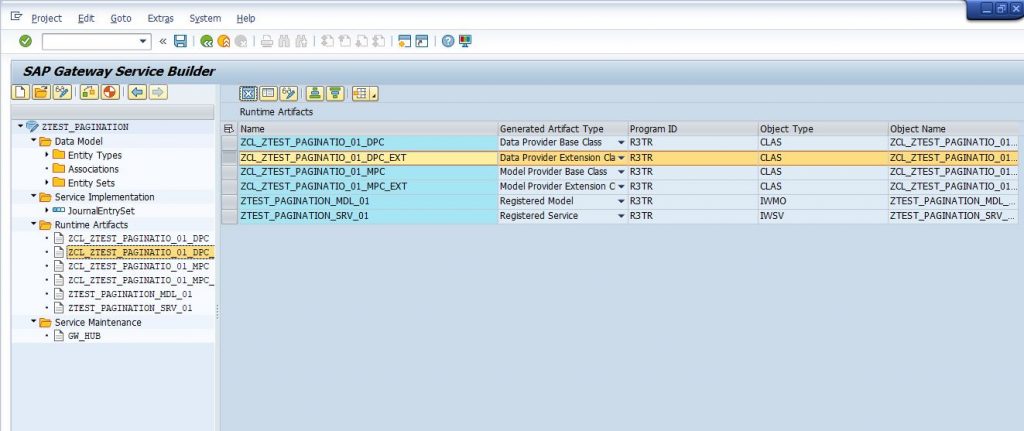Open the Project menu

[x=46, y=18]
